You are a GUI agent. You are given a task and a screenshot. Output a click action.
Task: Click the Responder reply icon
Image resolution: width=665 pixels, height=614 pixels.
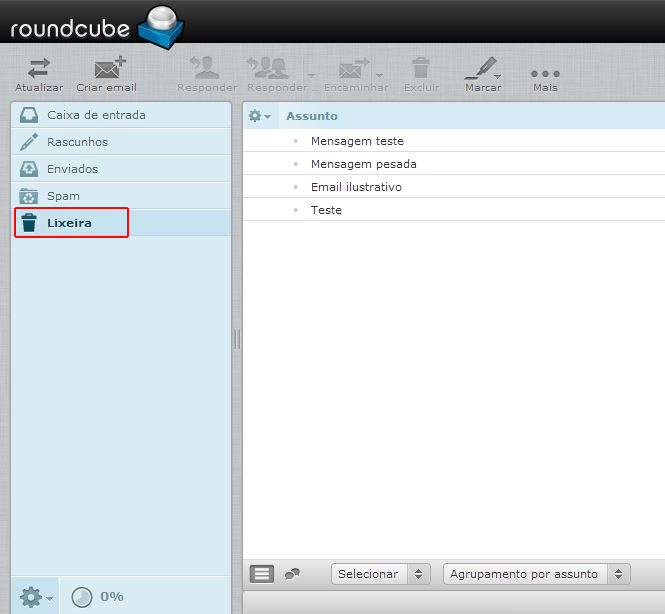click(206, 69)
